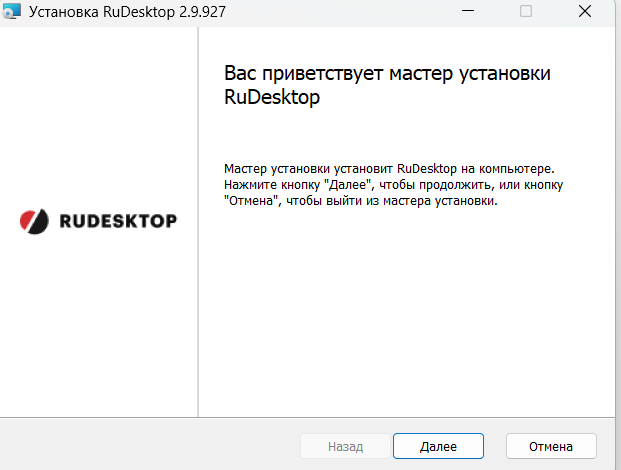The image size is (621, 470).
Task: Click the line "Мастер установки установит RuDesktop на компьютере"
Action: (389, 168)
